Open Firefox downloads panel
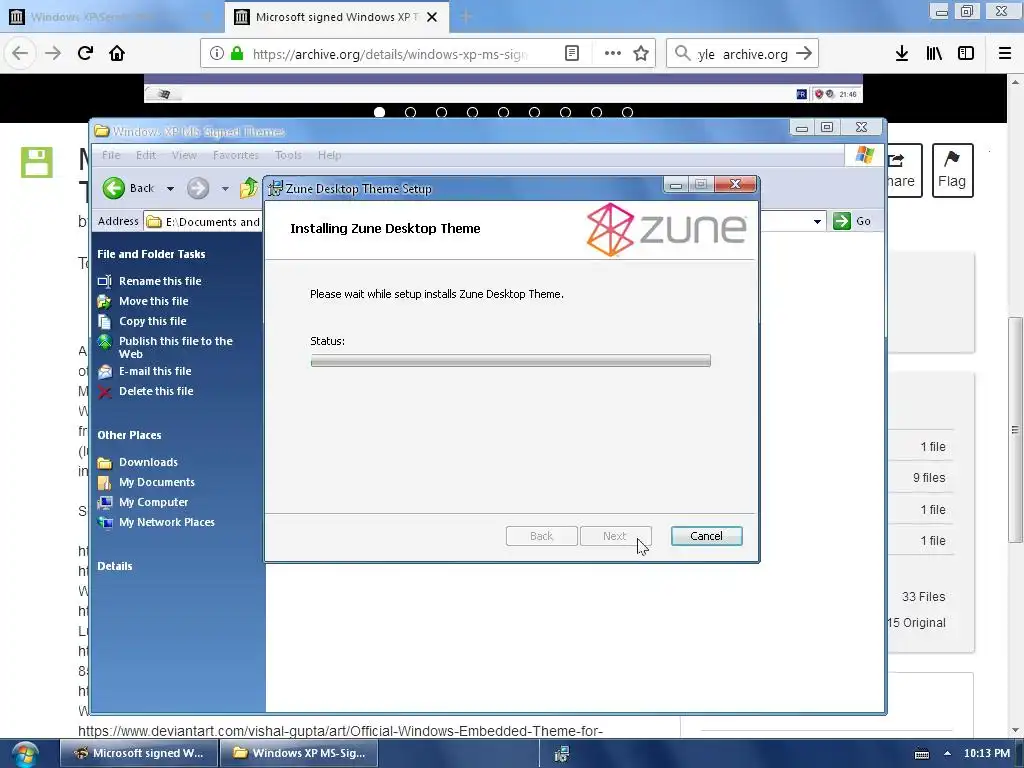This screenshot has height=768, width=1024. [x=902, y=54]
